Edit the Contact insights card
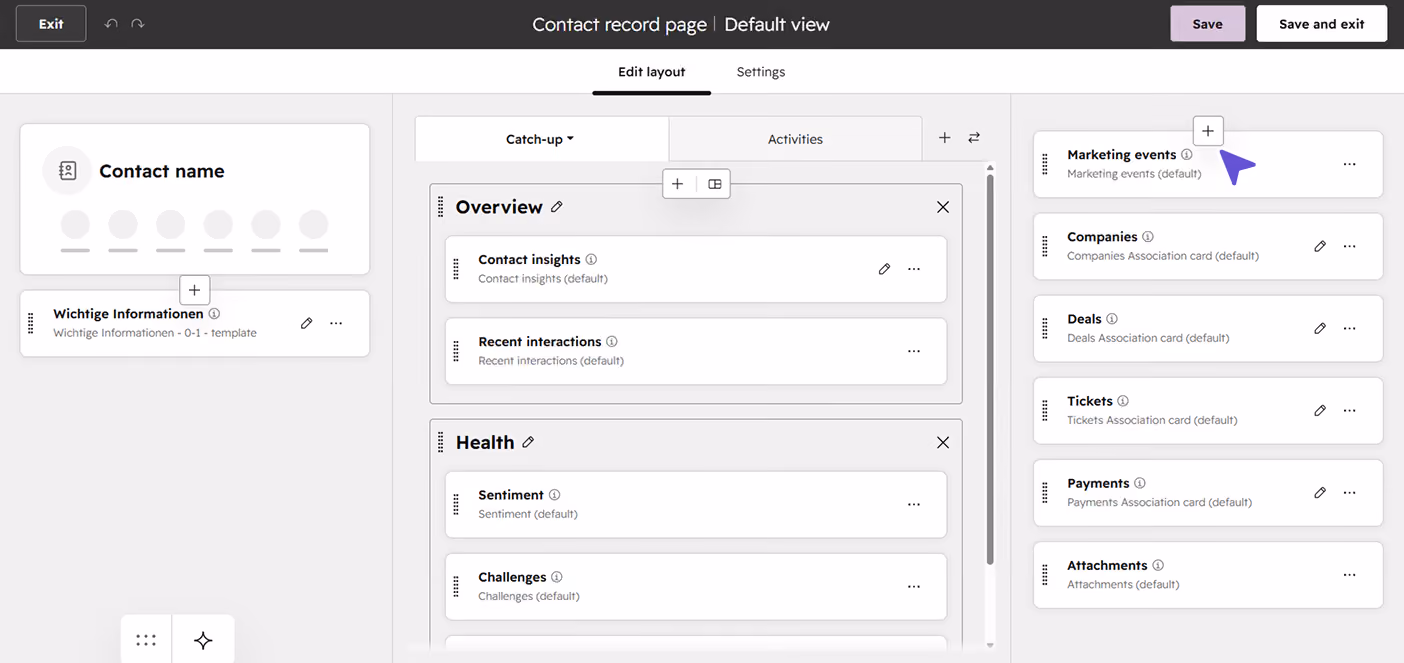 tap(884, 269)
